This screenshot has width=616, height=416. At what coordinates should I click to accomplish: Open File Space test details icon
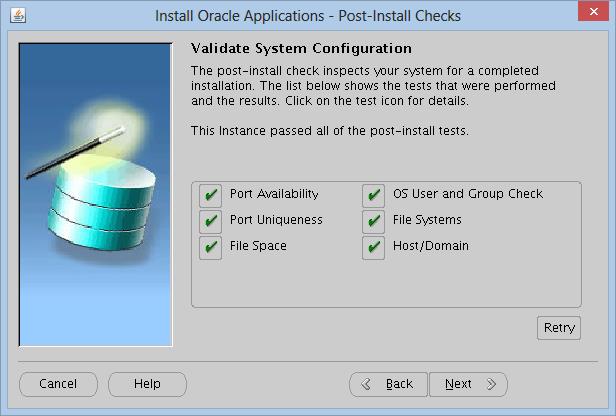[210, 247]
